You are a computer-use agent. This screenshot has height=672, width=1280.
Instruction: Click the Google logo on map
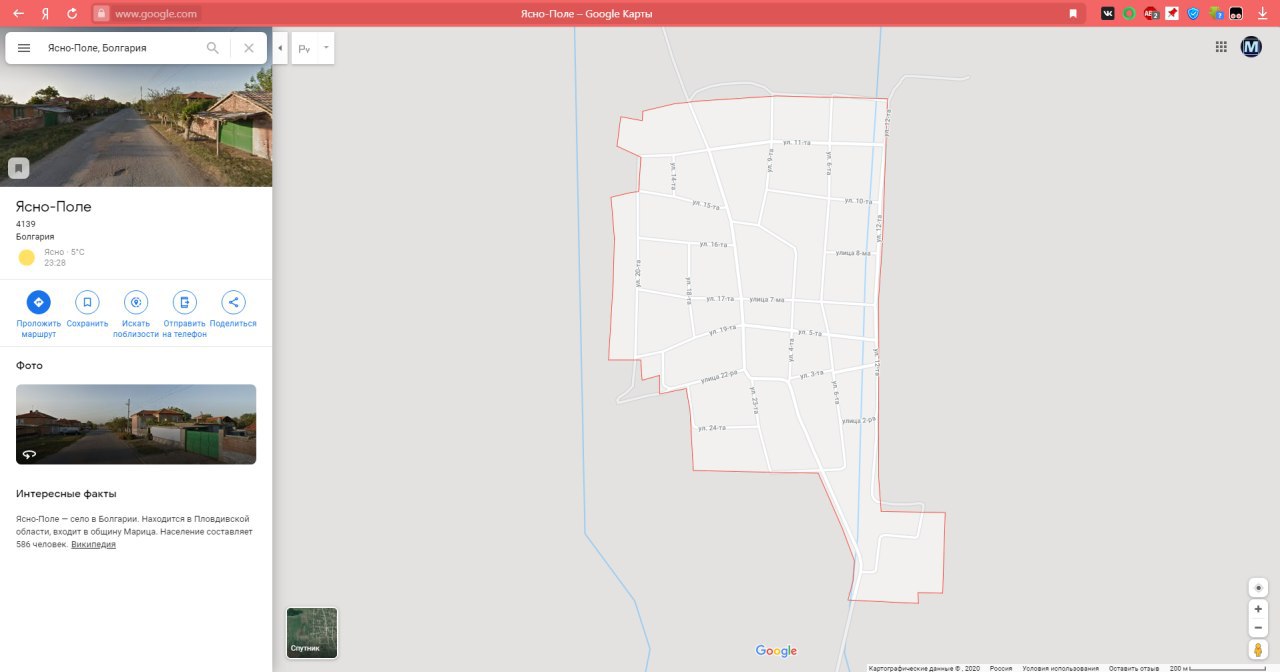(776, 651)
